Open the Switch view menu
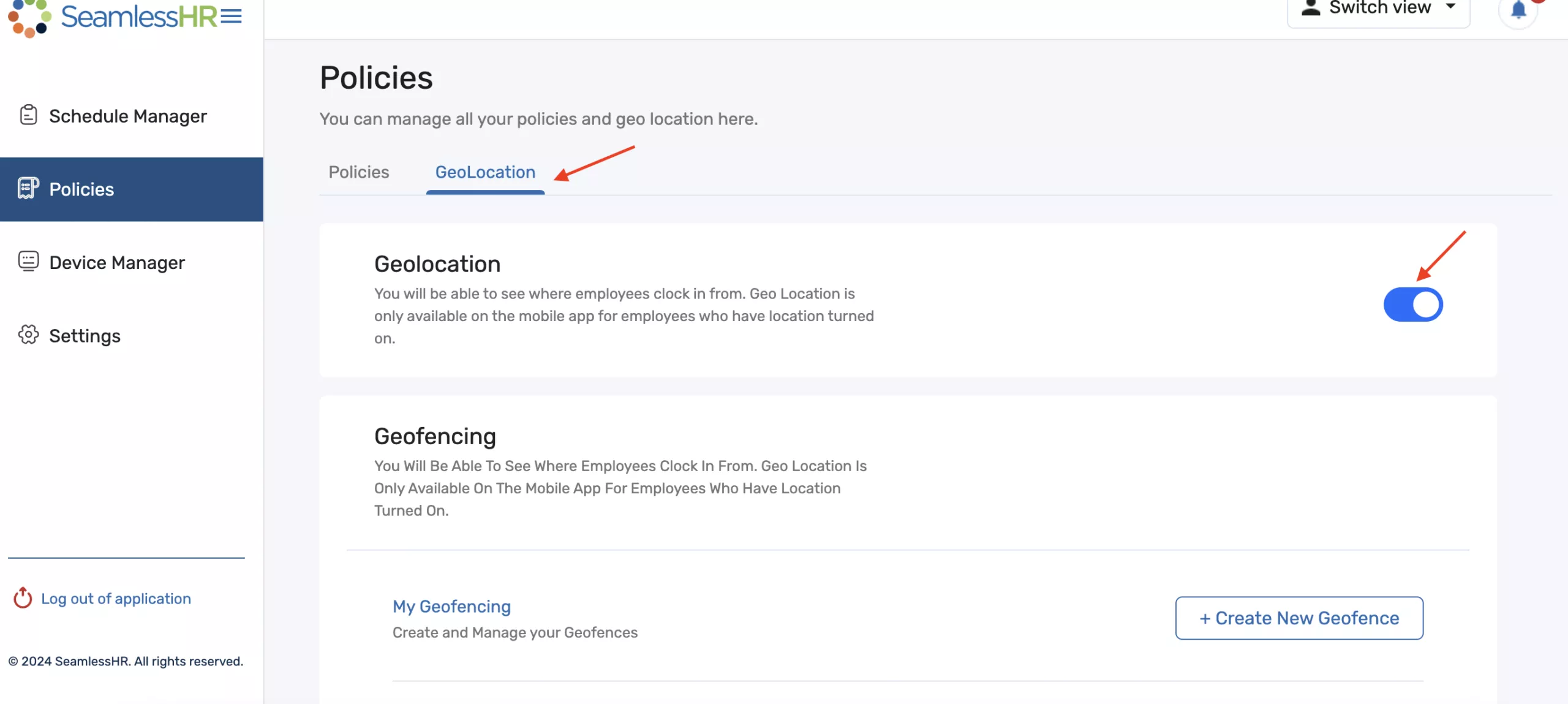The width and height of the screenshot is (1568, 704). point(1379,9)
